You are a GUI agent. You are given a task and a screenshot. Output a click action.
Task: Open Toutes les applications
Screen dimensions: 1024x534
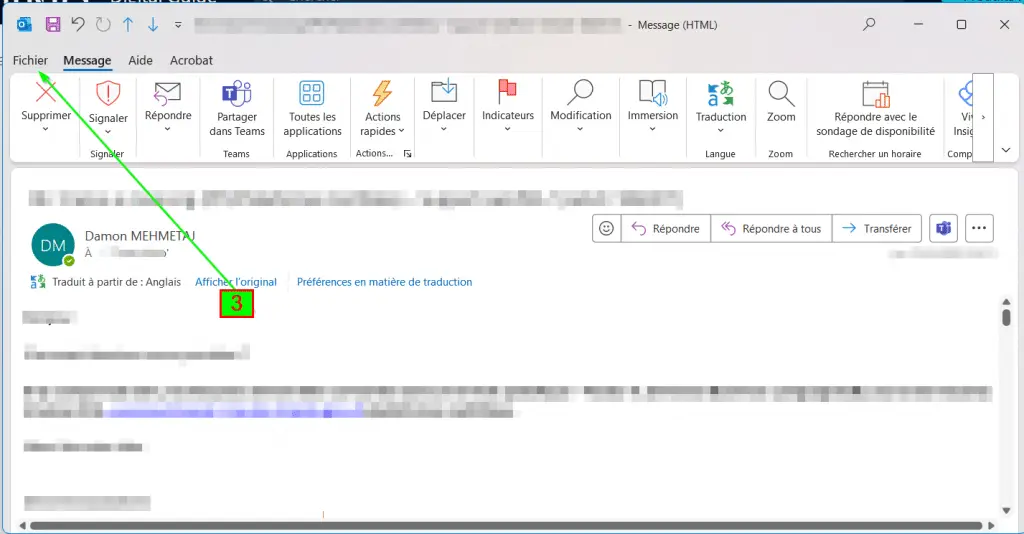(x=312, y=108)
